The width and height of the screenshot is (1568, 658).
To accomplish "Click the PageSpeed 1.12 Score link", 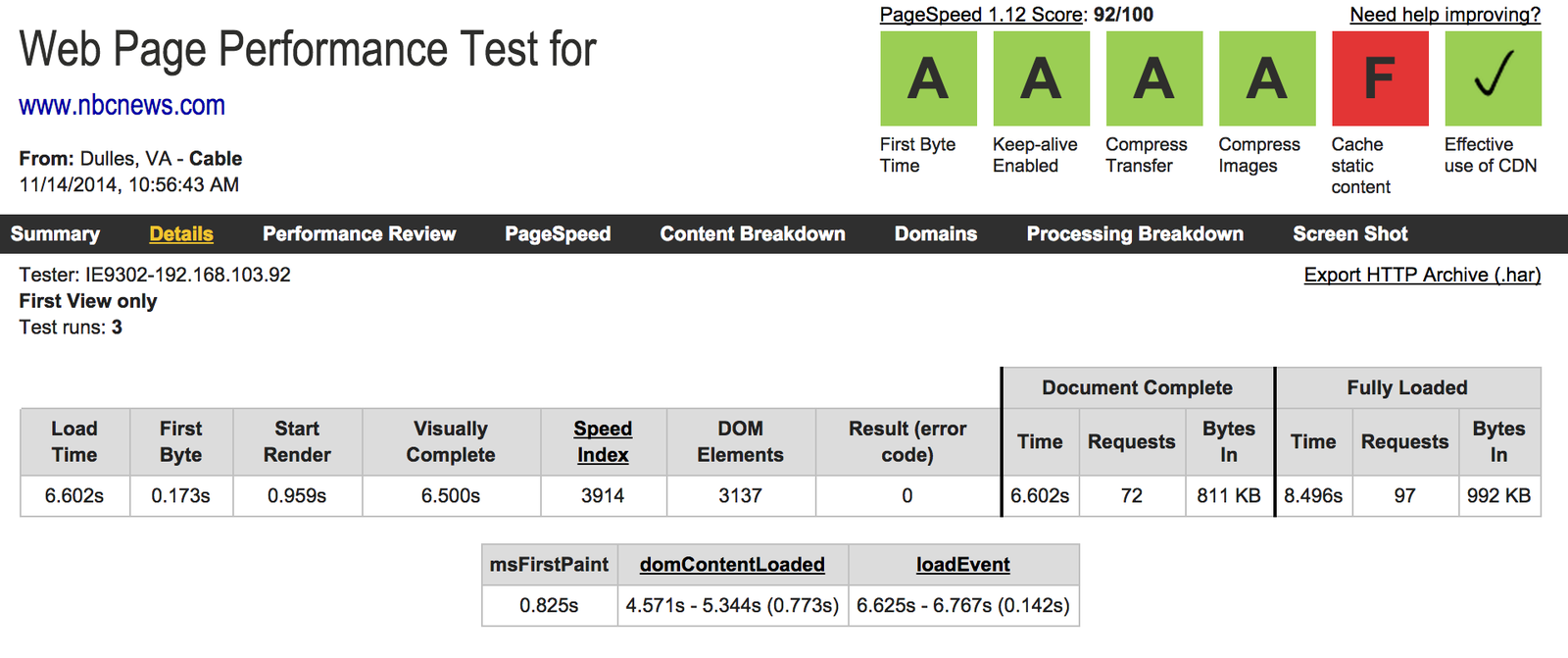I will [983, 15].
